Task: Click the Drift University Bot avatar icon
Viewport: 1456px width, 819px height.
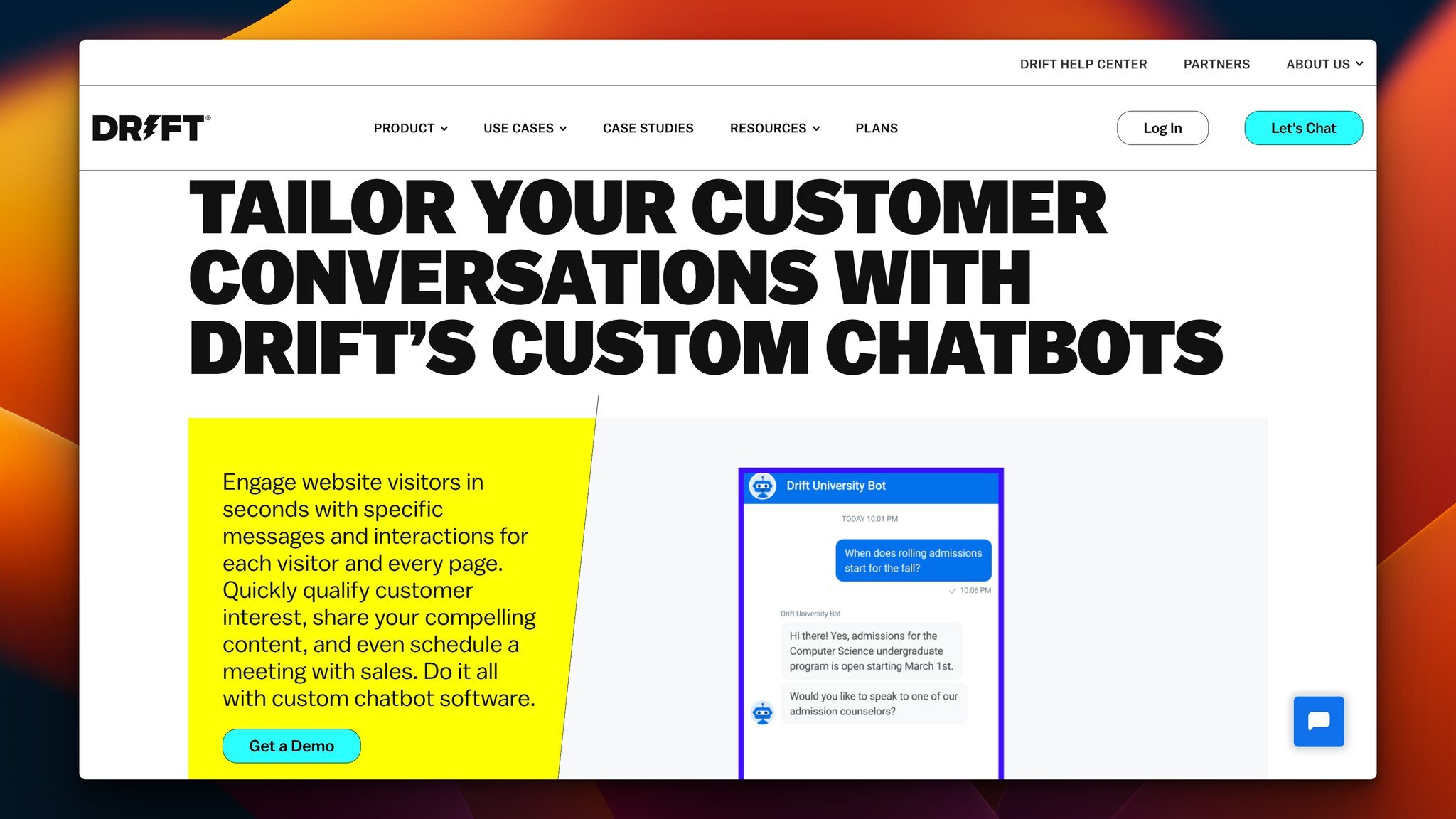Action: pos(764,485)
